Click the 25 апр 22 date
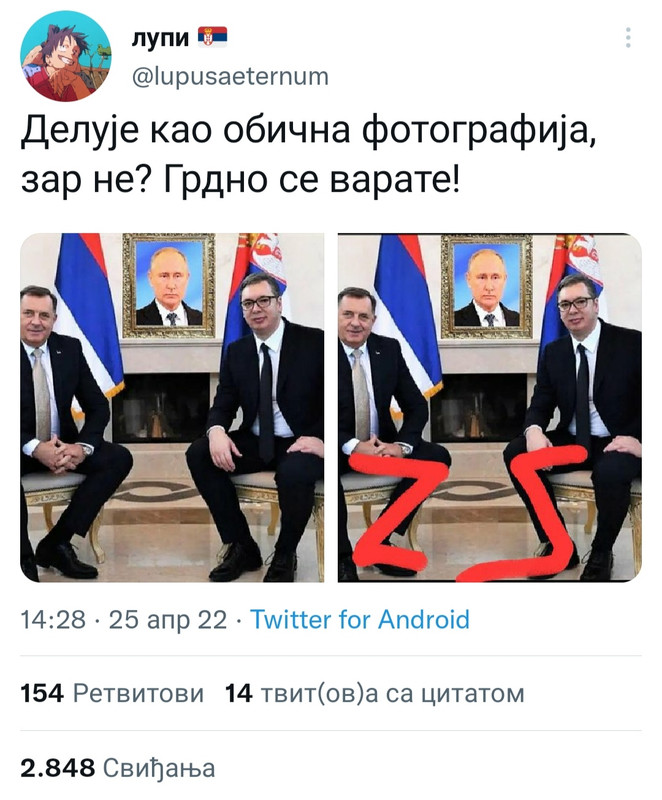The width and height of the screenshot is (662, 800). 168,619
